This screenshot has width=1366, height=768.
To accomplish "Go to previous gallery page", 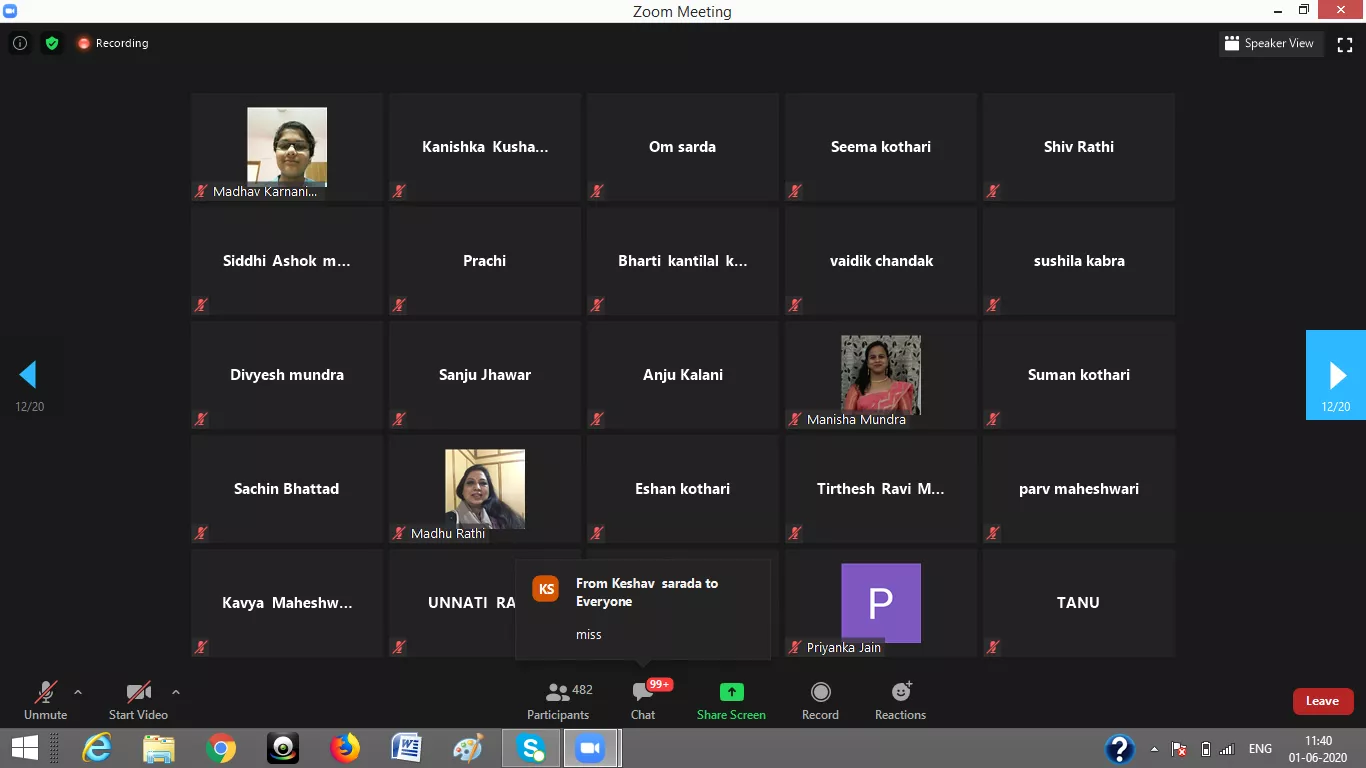I will coord(28,375).
